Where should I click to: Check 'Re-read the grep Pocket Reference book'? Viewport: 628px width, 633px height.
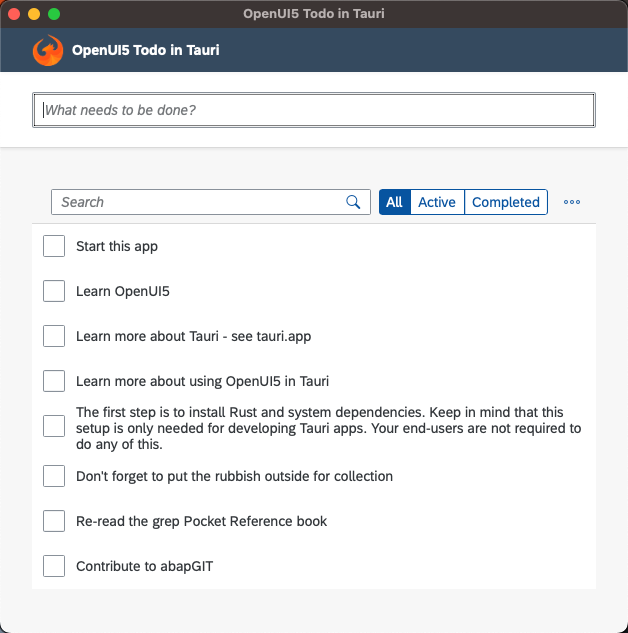tap(54, 521)
